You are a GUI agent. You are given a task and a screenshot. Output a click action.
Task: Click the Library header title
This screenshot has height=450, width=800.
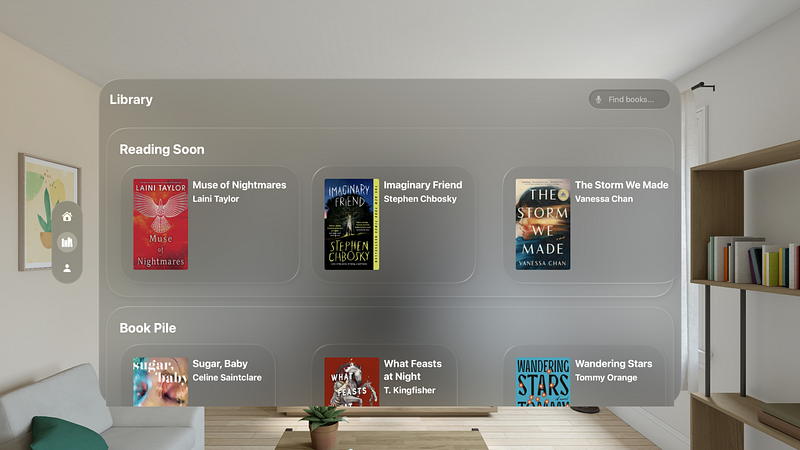click(131, 99)
